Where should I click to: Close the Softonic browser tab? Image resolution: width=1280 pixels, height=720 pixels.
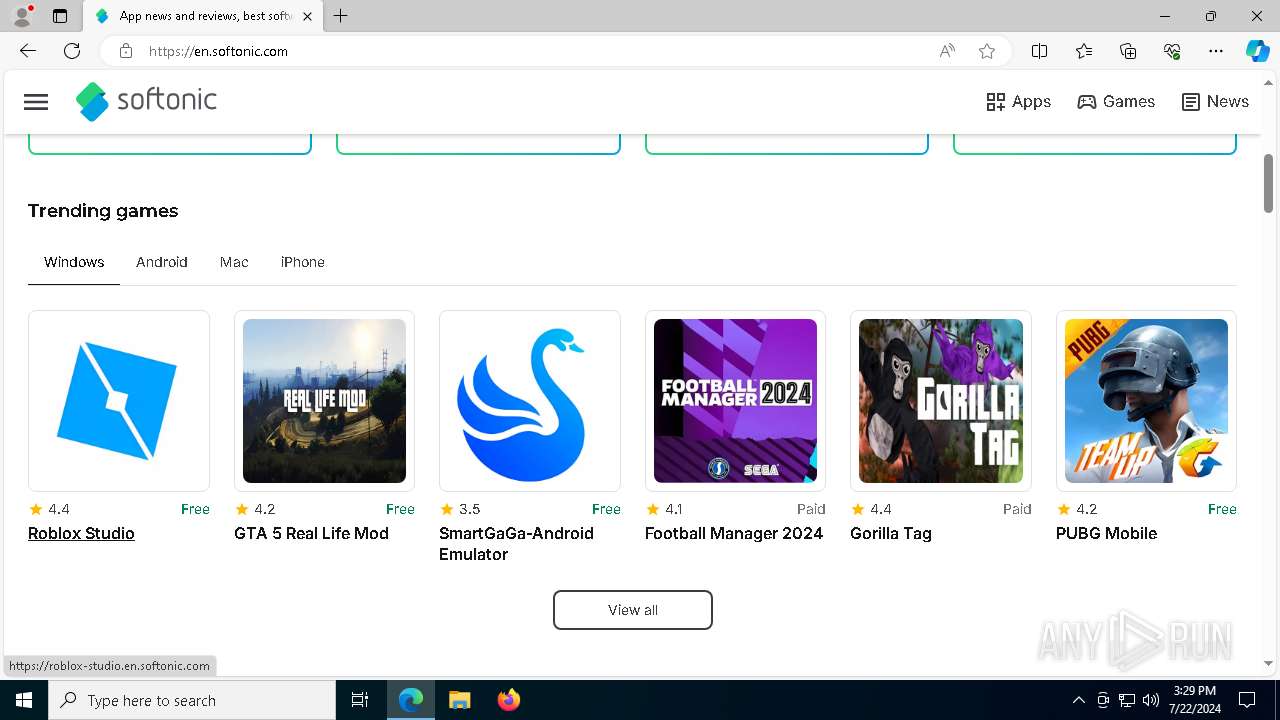pos(308,16)
